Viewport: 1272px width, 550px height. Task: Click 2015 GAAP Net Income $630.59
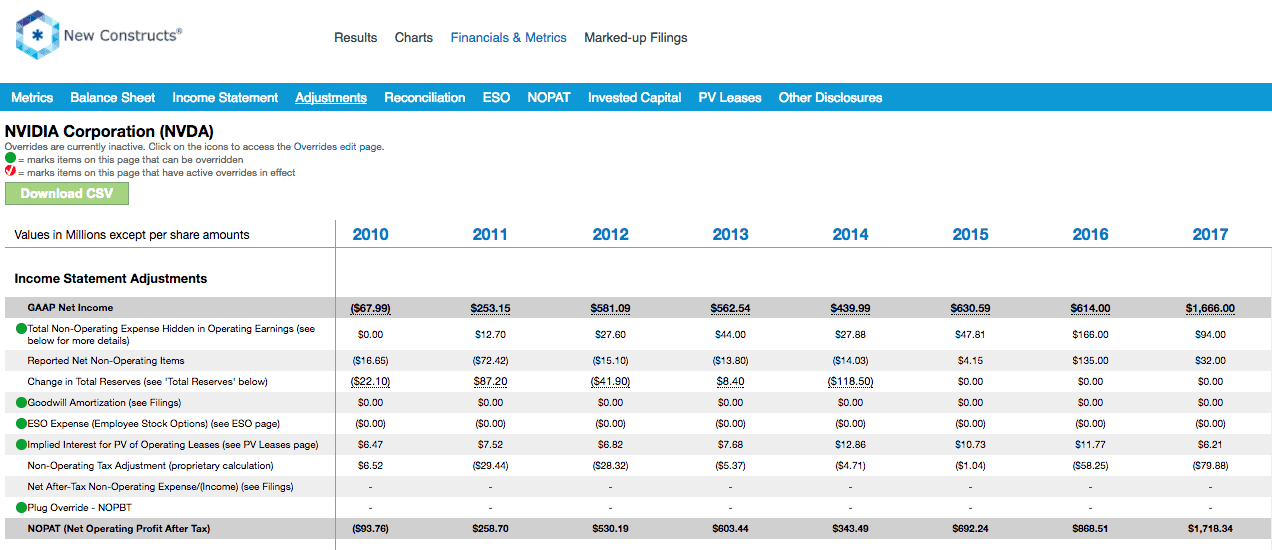[970, 308]
